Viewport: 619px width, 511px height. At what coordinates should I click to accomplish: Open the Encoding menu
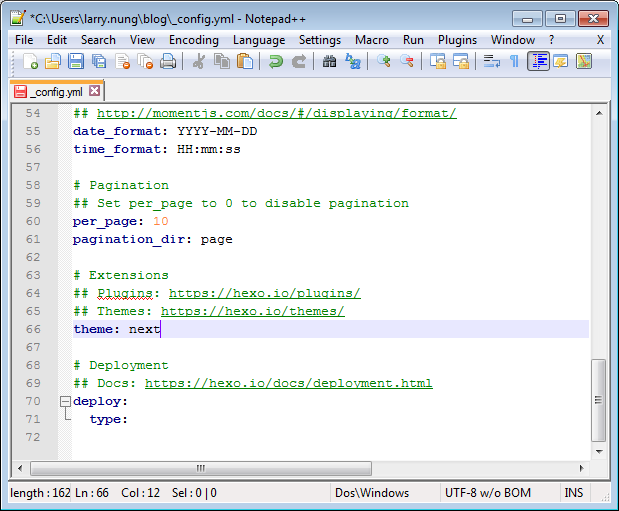coord(193,40)
